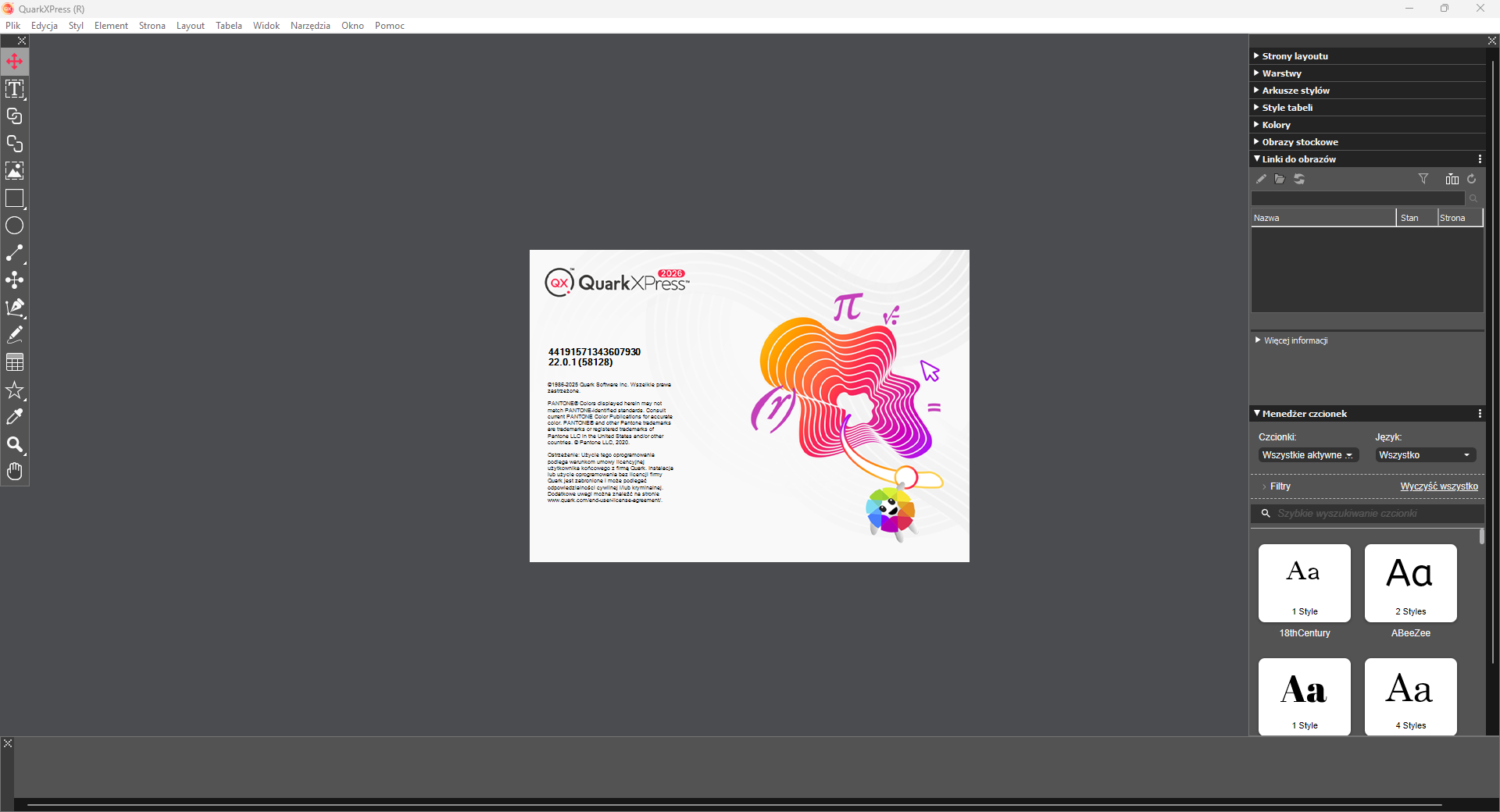Screen dimensions: 1500x812
Task: Sort image links by Nazwa column header
Action: coord(1323,218)
